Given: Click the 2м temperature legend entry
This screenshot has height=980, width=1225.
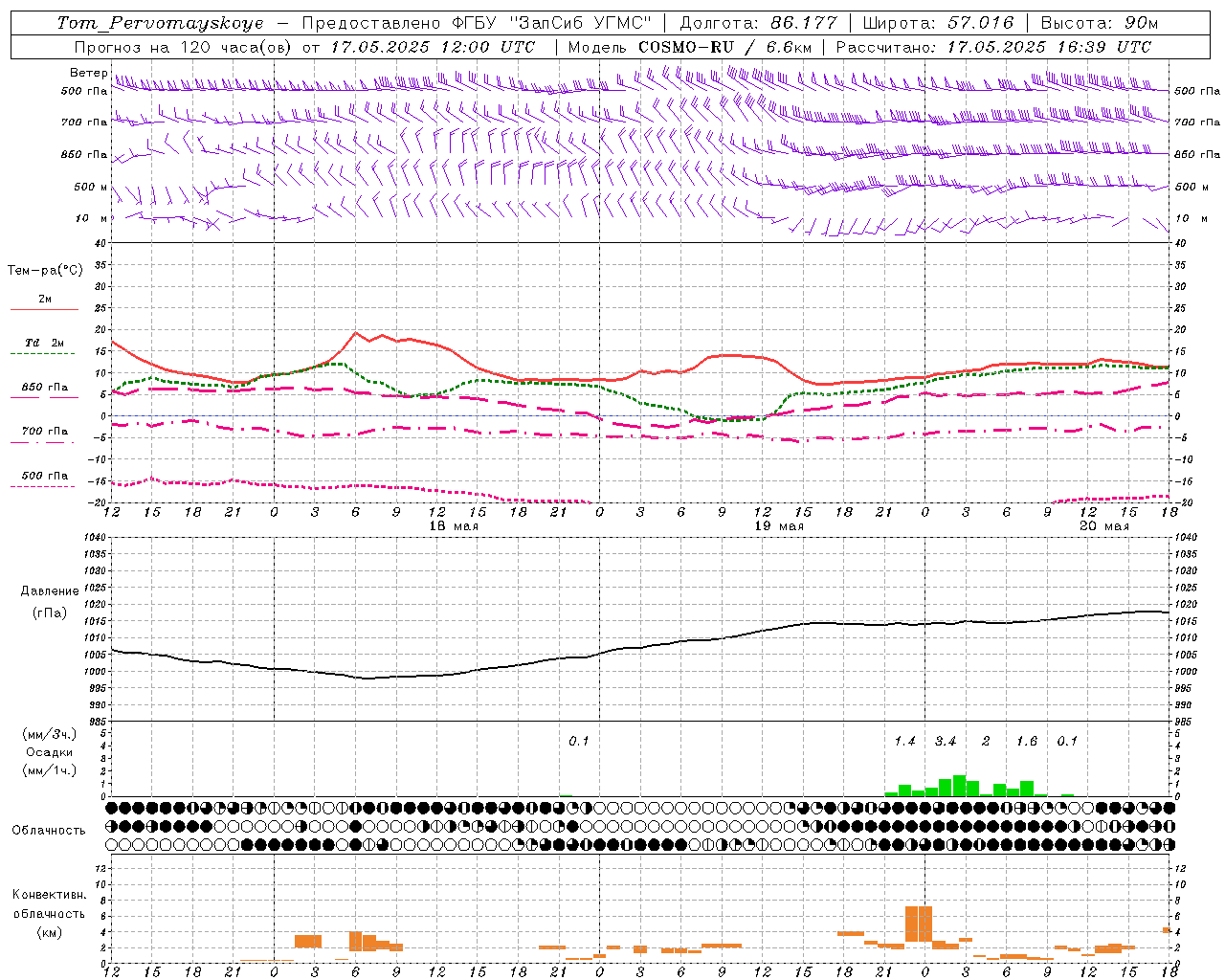Looking at the screenshot, I should point(45,300).
